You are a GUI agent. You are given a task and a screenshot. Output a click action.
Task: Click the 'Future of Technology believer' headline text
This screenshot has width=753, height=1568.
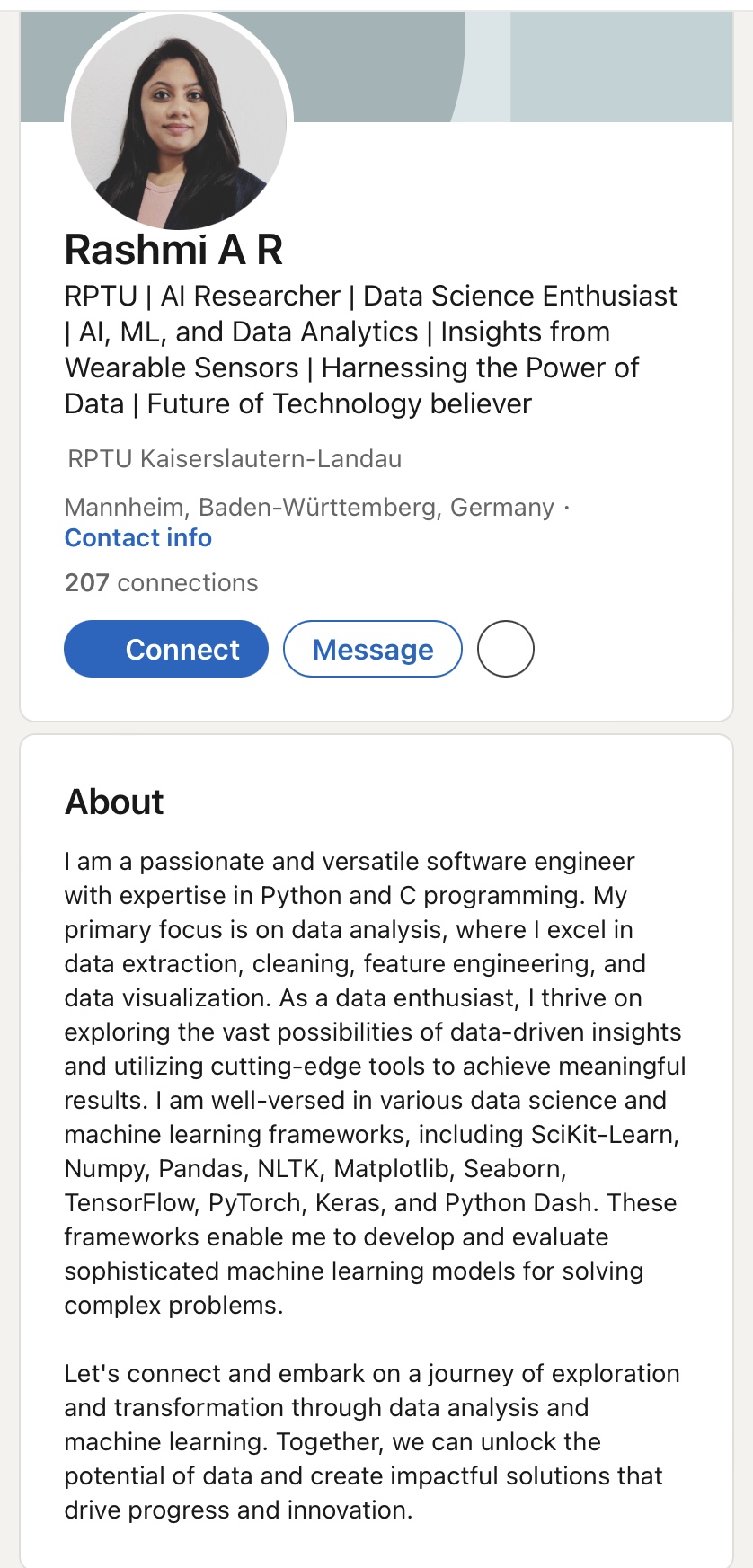click(x=339, y=403)
